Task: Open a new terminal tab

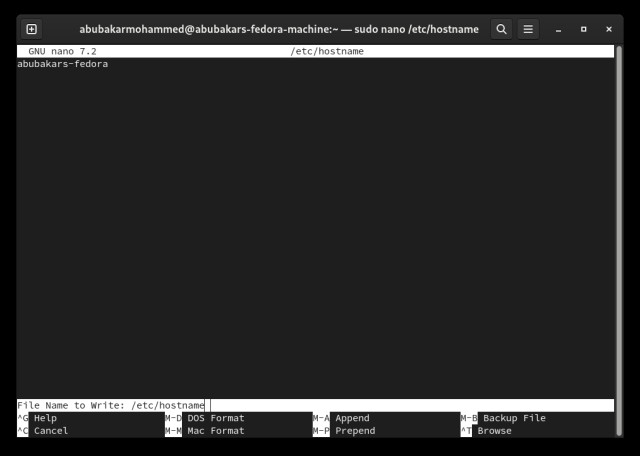Action: 31,29
